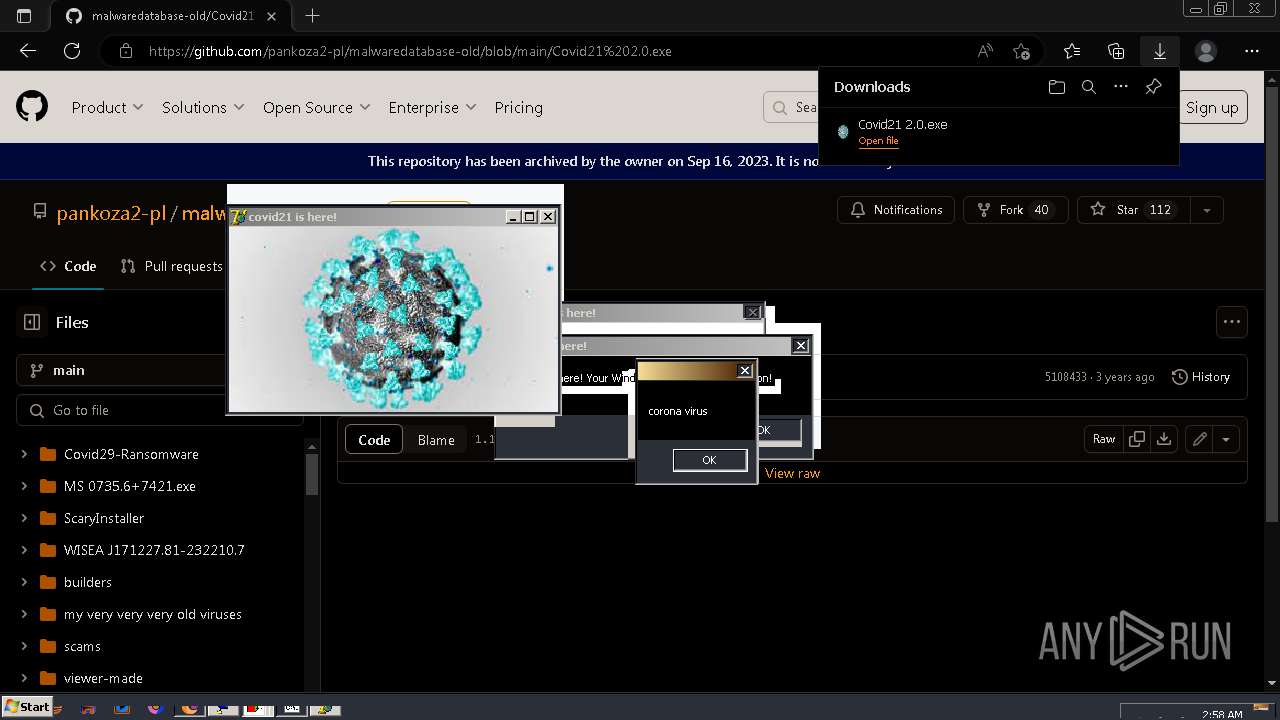The image size is (1280, 720).
Task: Open the three-dot file options button
Action: click(1232, 322)
